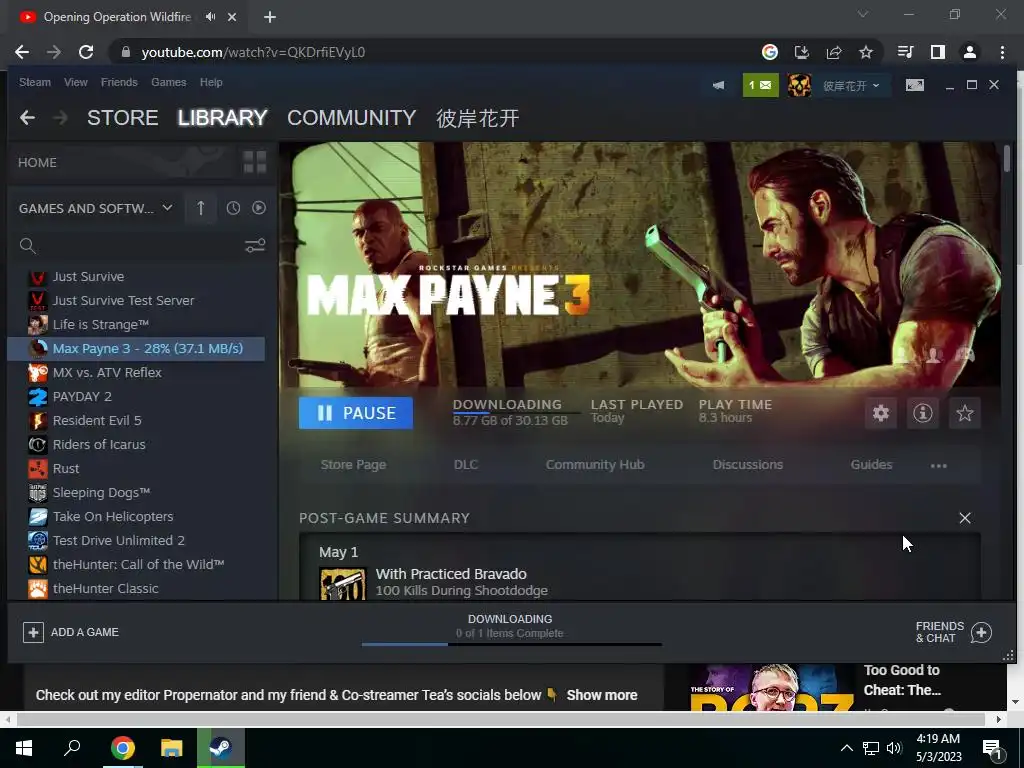Go to the COMMUNITY tab
Screen dimensions: 1024x768
[351, 118]
